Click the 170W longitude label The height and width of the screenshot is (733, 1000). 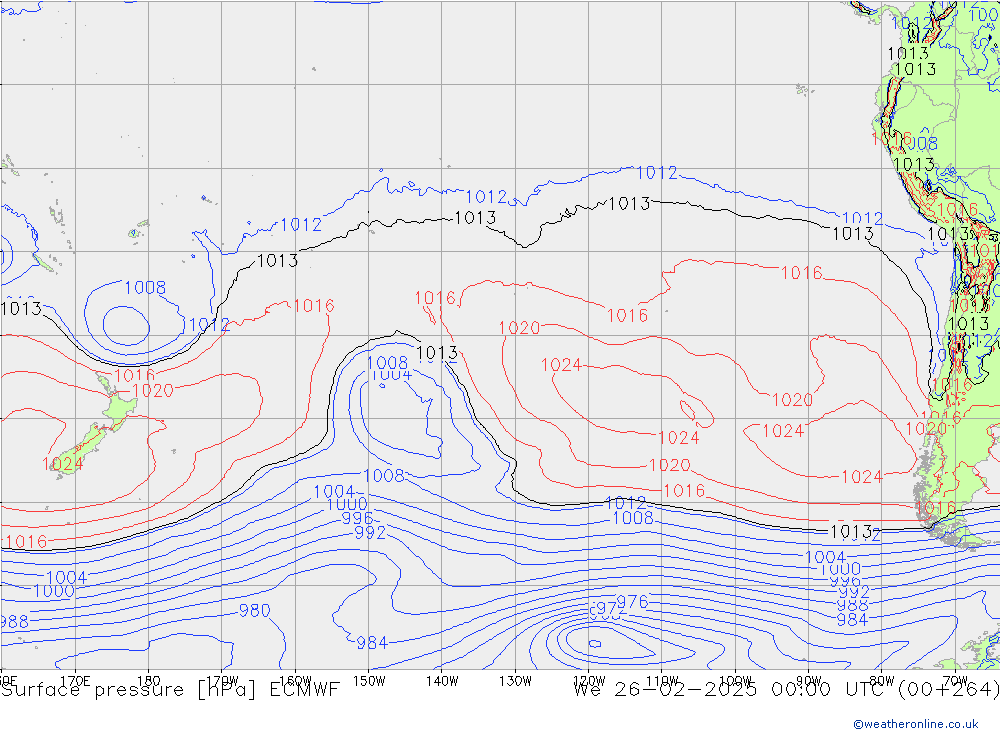222,681
